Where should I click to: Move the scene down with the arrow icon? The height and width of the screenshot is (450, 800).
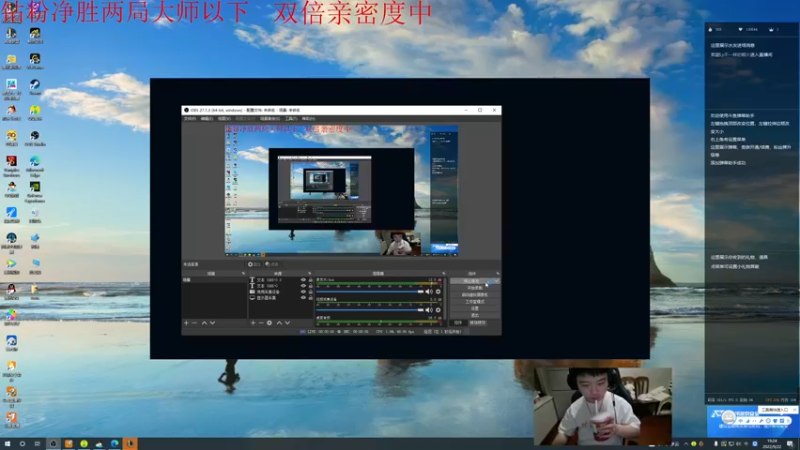pyautogui.click(x=212, y=323)
